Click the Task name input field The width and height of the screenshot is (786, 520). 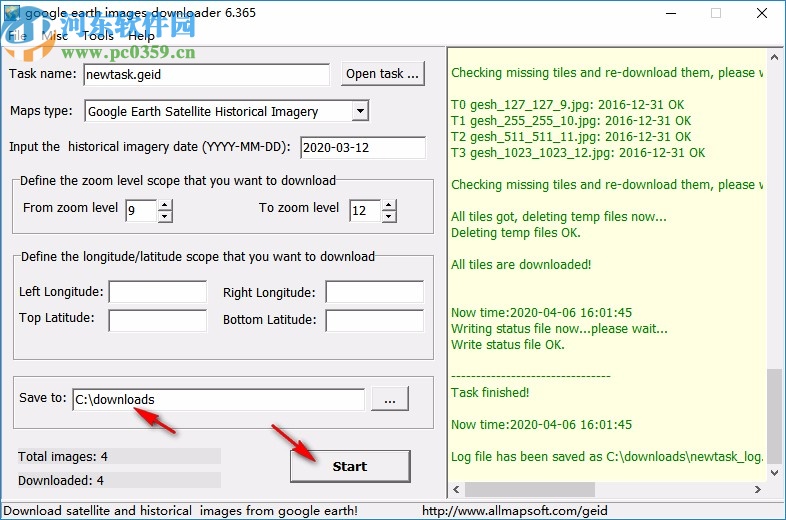207,75
